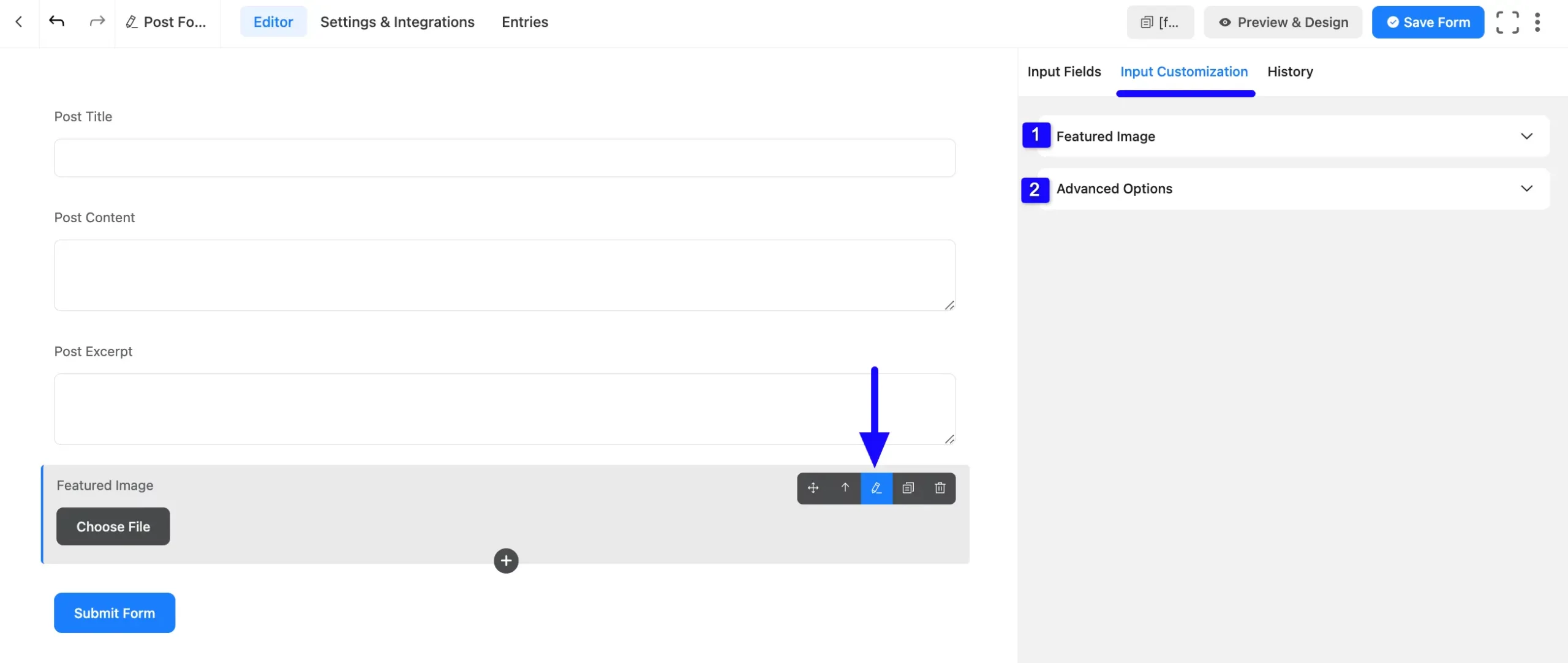Screen dimensions: 1568x663
Task: Focus the Post Title input
Action: 505,158
